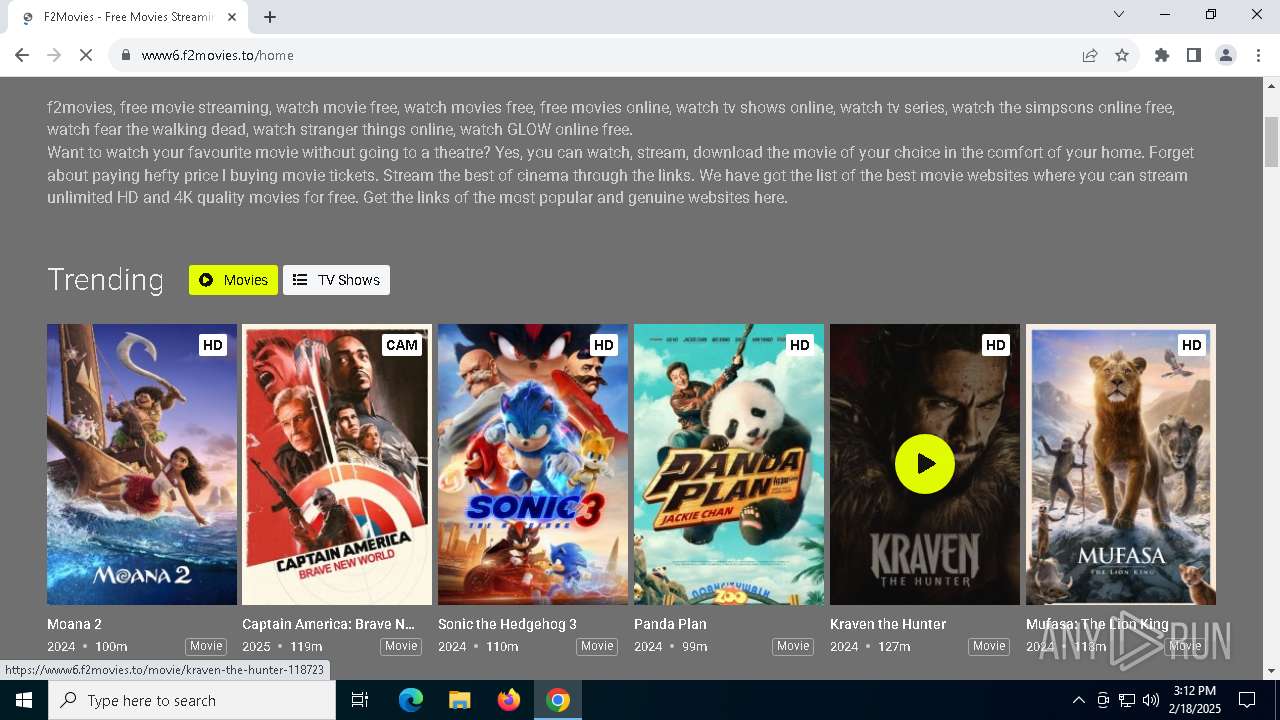Screen dimensions: 1280x720
Task: Click scrollbar down arrow
Action: click(x=1271, y=671)
